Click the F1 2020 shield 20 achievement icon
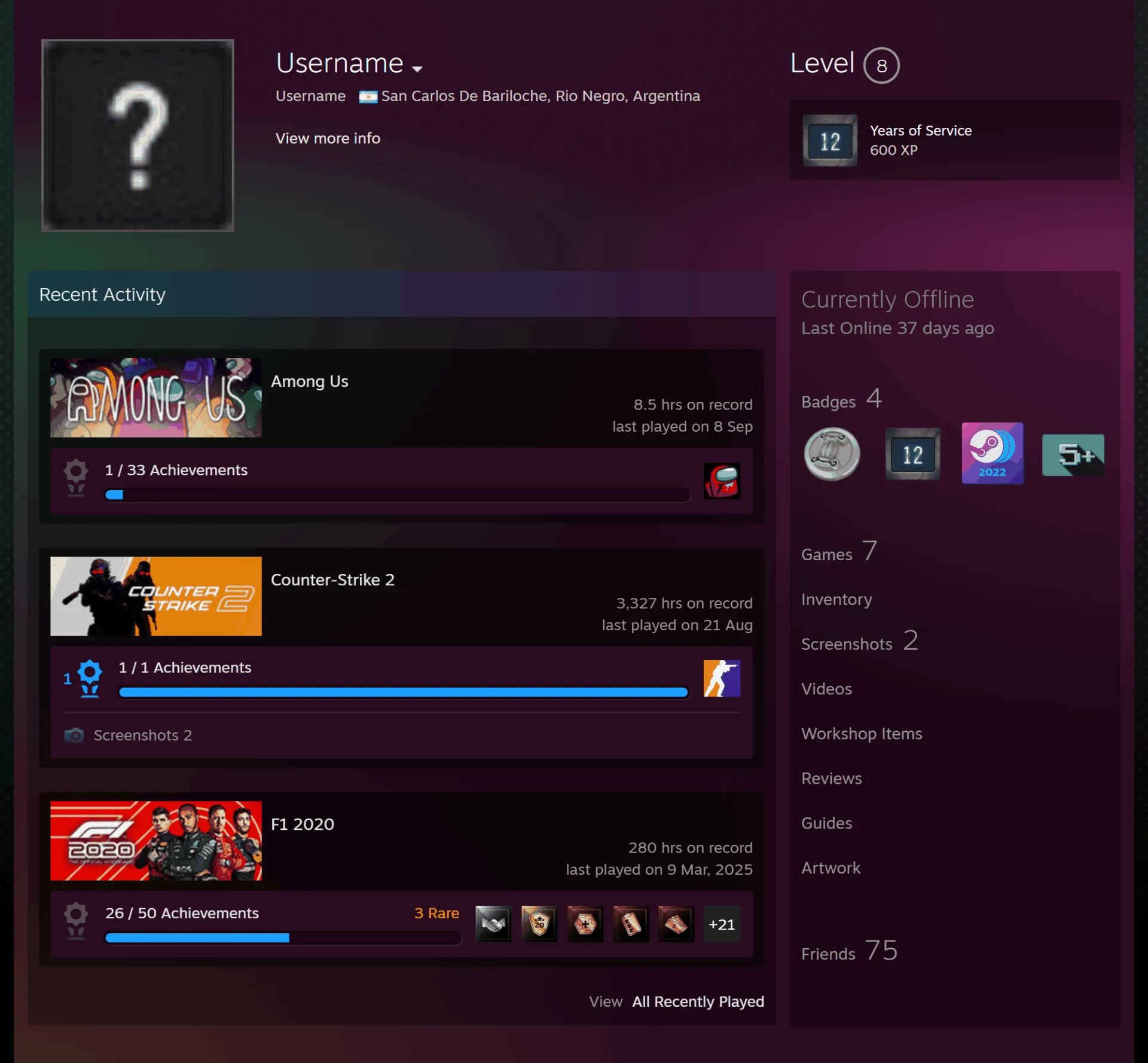Screen dimensions: 1148x1063 click(539, 924)
